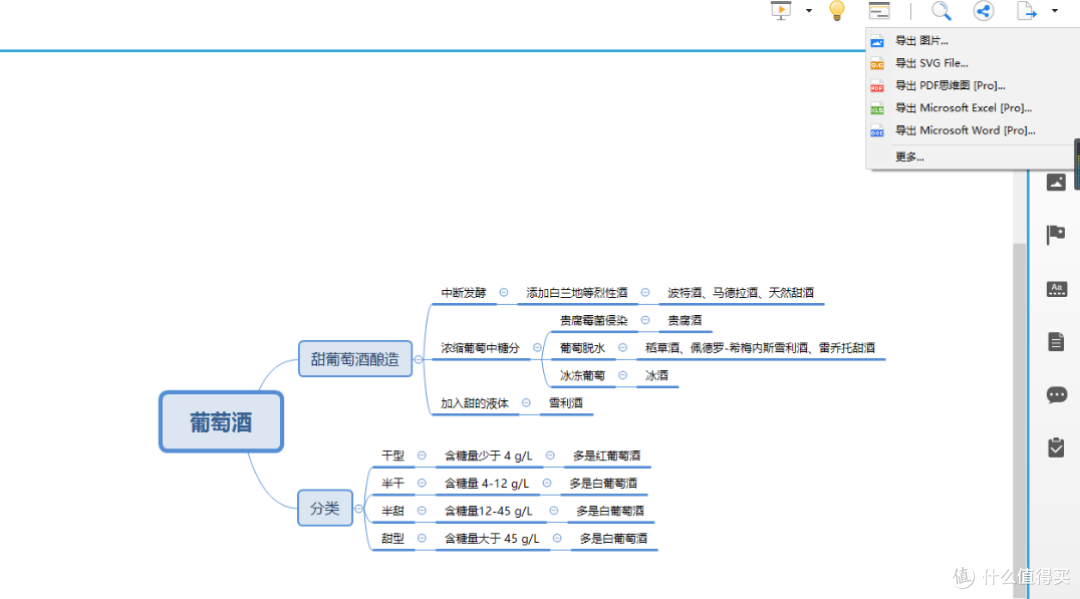Collapse the 含糖量少于 4 g/L subtopic
This screenshot has width=1080, height=599.
[550, 456]
